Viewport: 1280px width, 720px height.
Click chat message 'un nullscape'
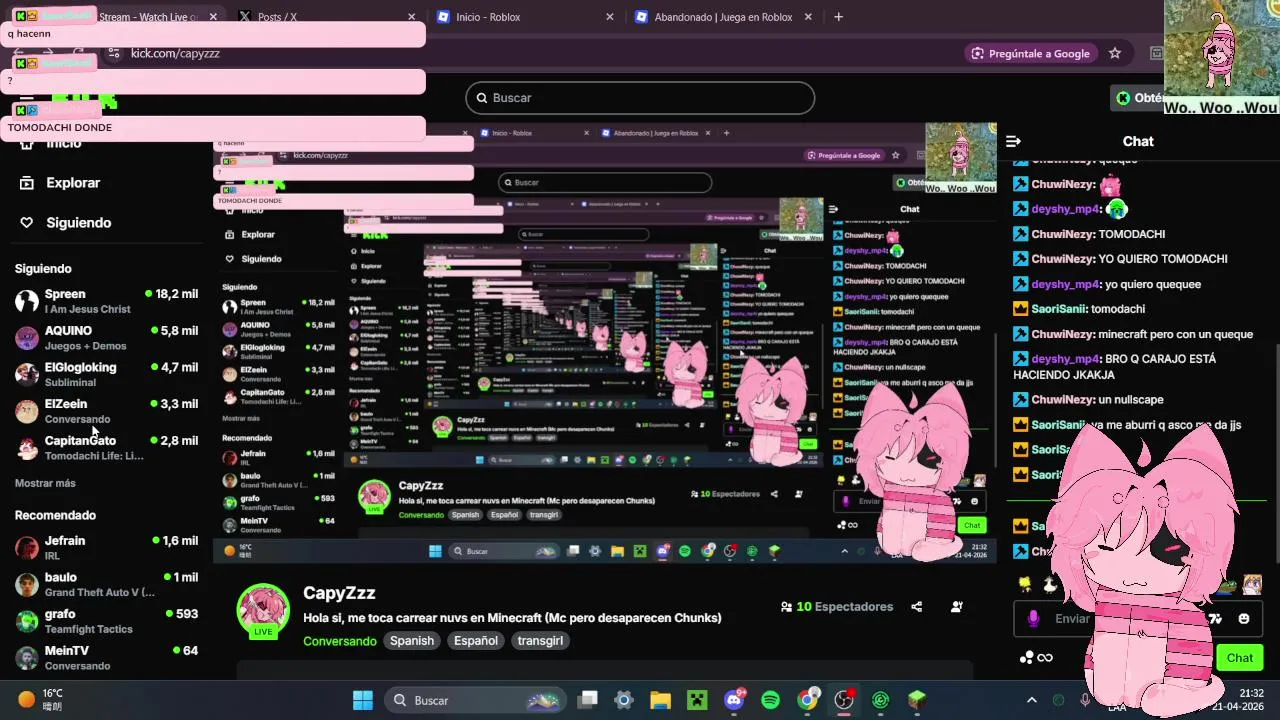[x=1131, y=399]
